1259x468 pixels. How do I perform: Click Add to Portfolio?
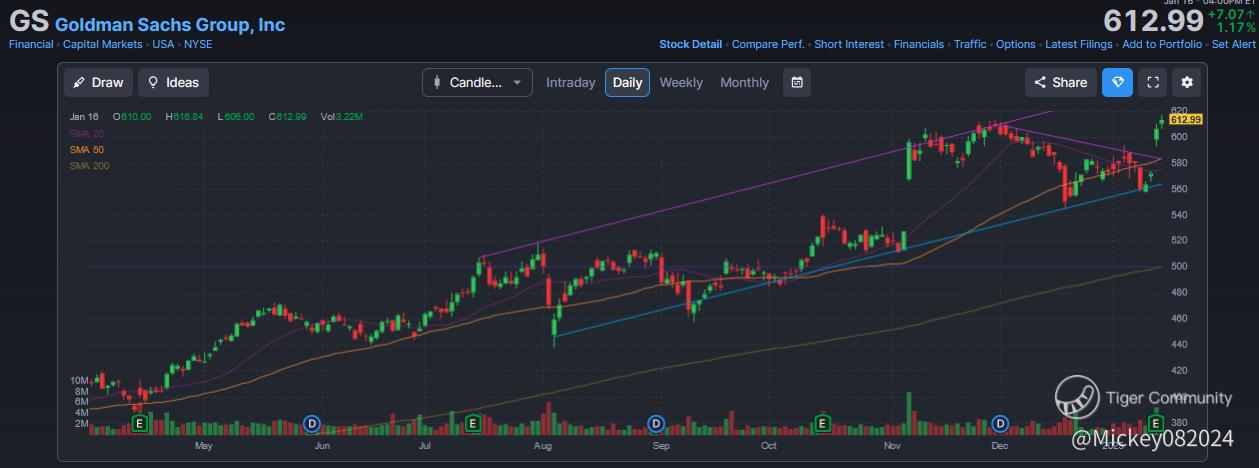1162,44
